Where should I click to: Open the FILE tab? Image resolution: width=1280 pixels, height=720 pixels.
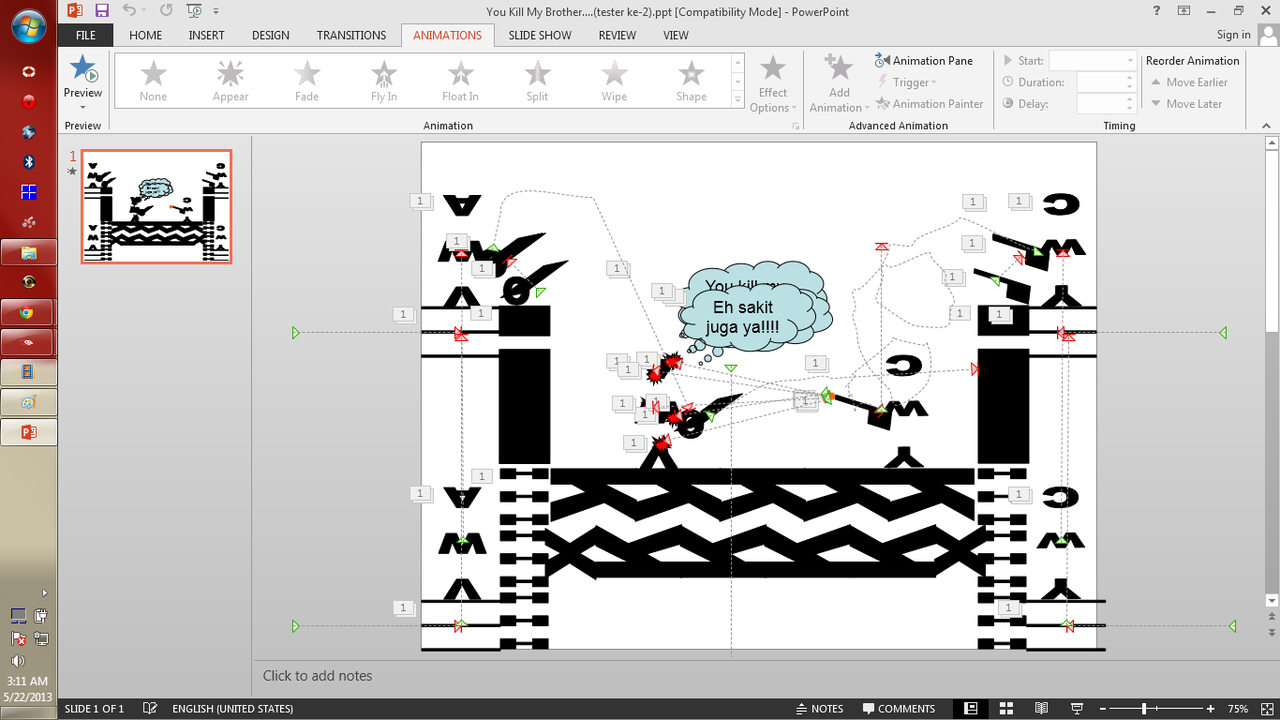click(86, 35)
